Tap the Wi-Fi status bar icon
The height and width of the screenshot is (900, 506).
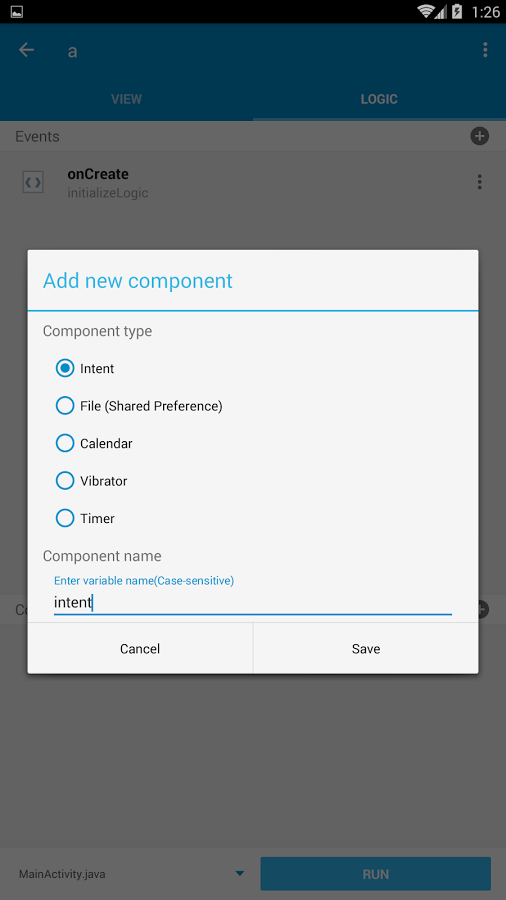click(x=425, y=11)
